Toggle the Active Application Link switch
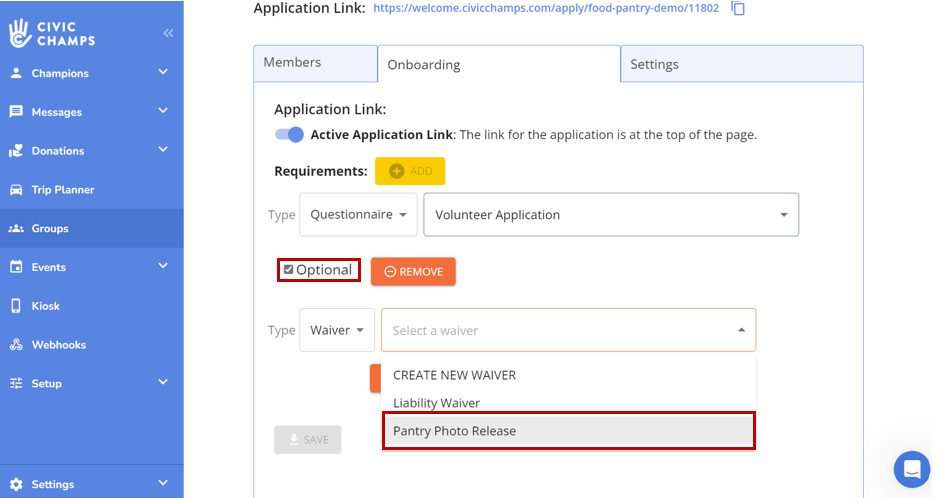The width and height of the screenshot is (943, 498). point(289,135)
